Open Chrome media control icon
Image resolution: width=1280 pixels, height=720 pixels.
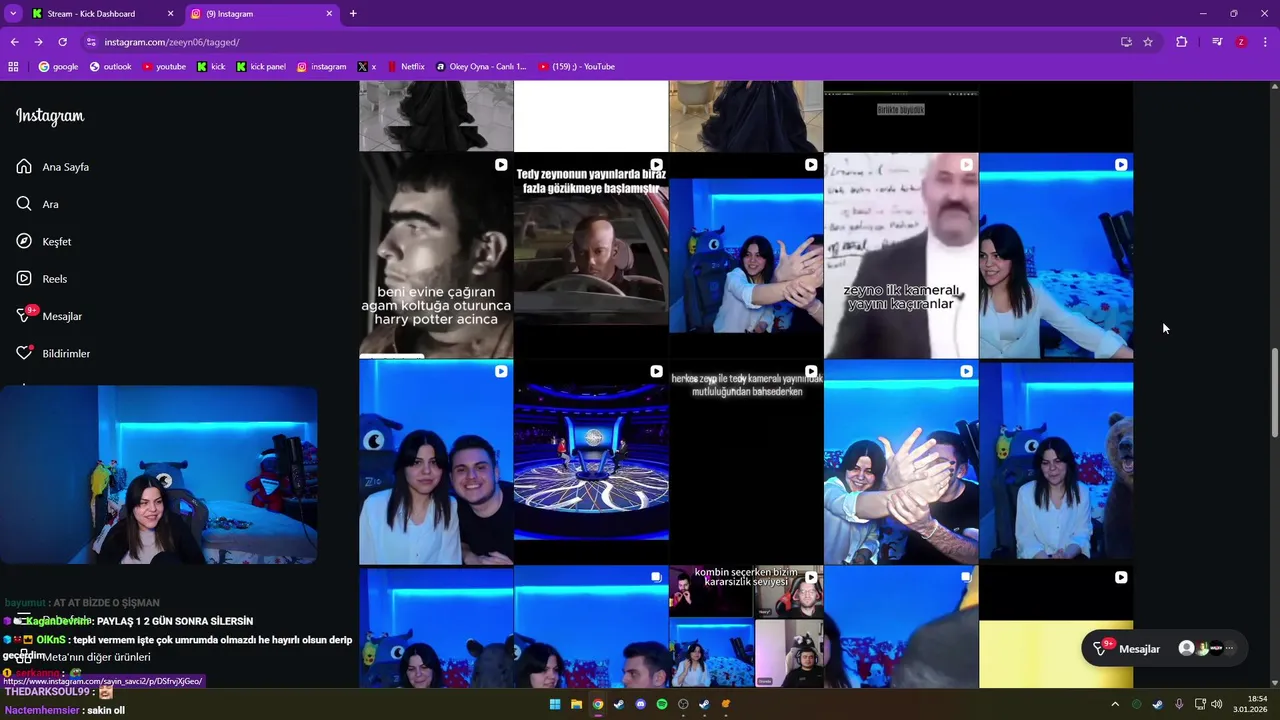(1217, 42)
